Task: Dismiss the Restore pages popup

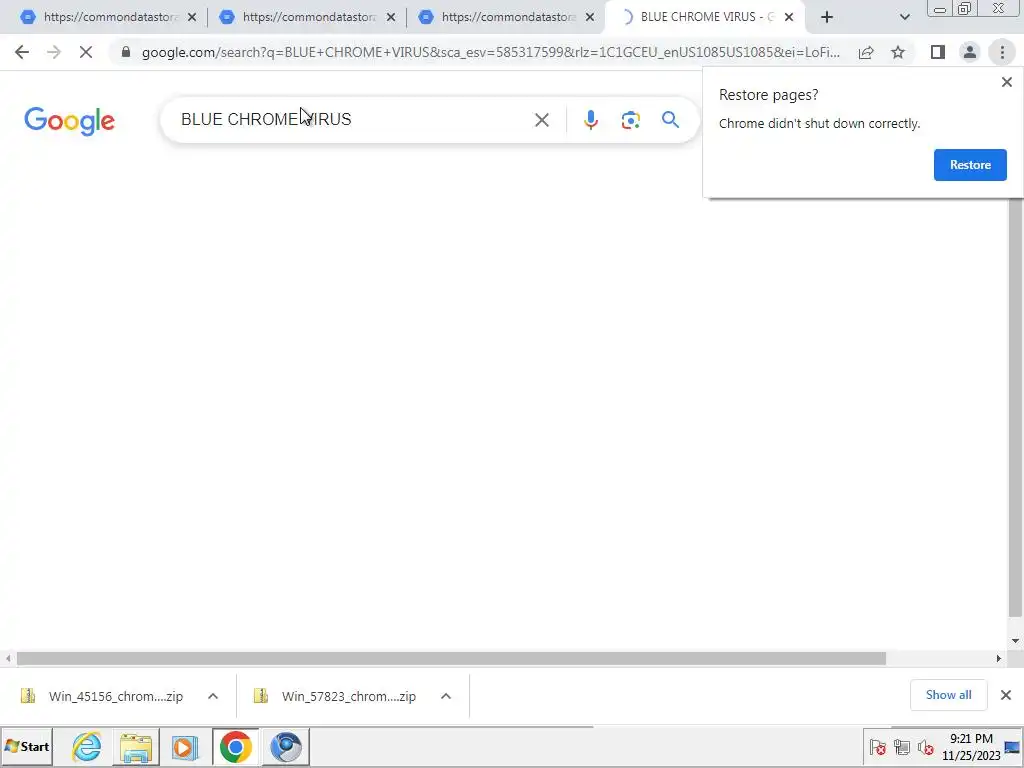Action: tap(1006, 82)
